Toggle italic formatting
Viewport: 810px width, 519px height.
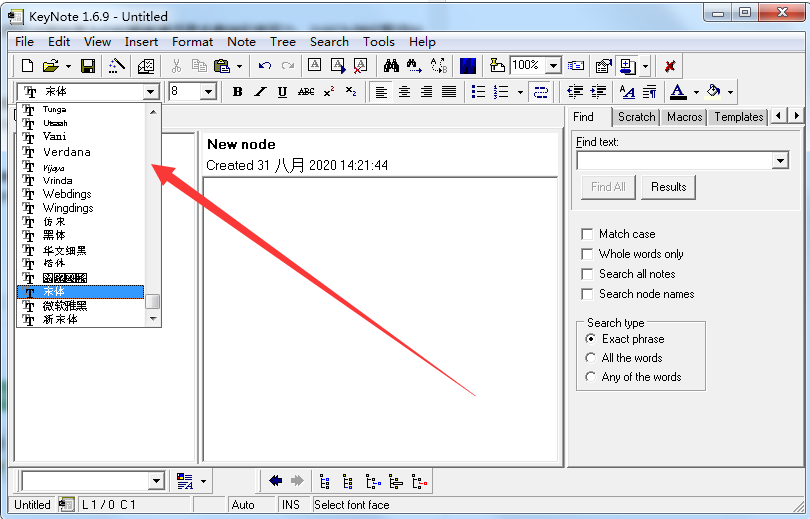tap(260, 92)
